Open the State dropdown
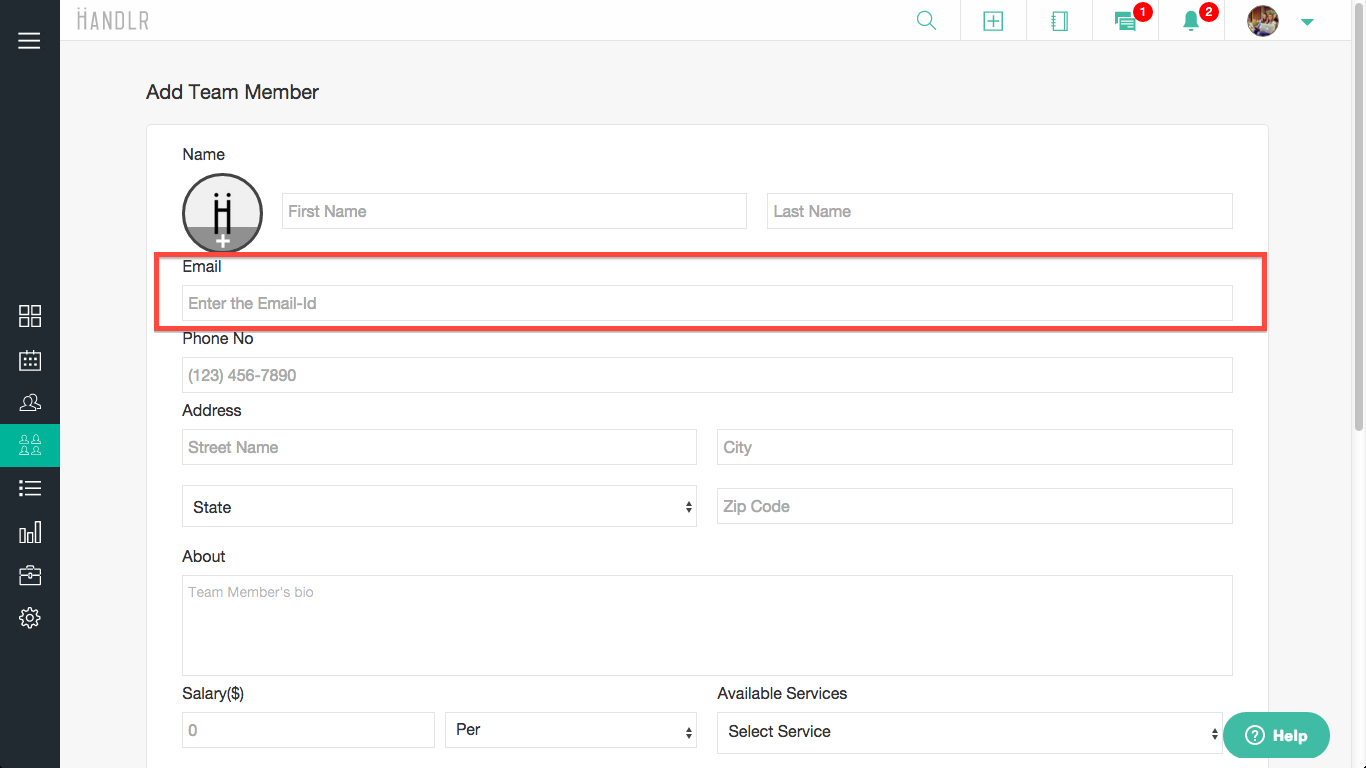The image size is (1366, 768). [x=439, y=507]
